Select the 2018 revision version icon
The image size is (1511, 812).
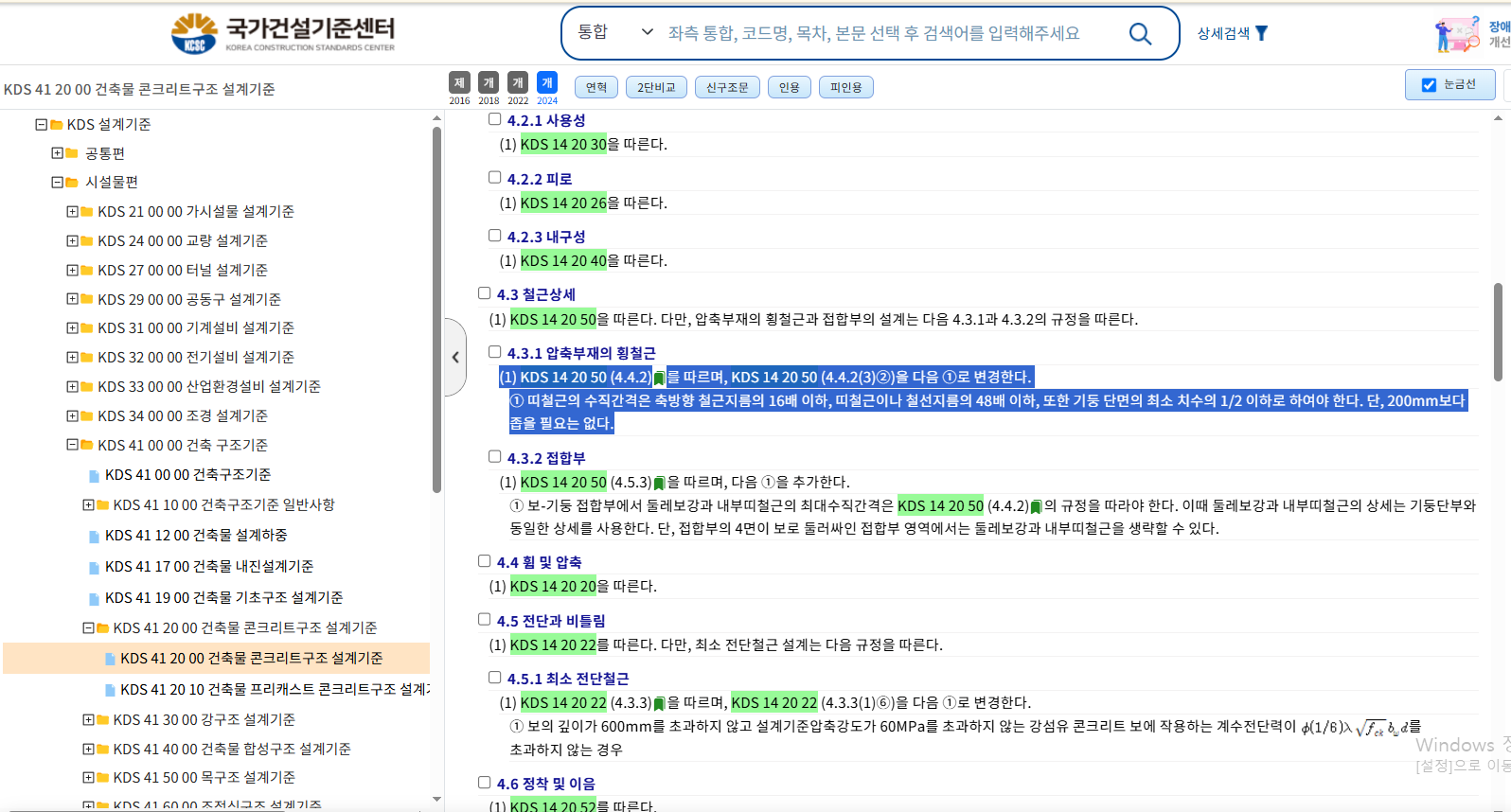(489, 83)
